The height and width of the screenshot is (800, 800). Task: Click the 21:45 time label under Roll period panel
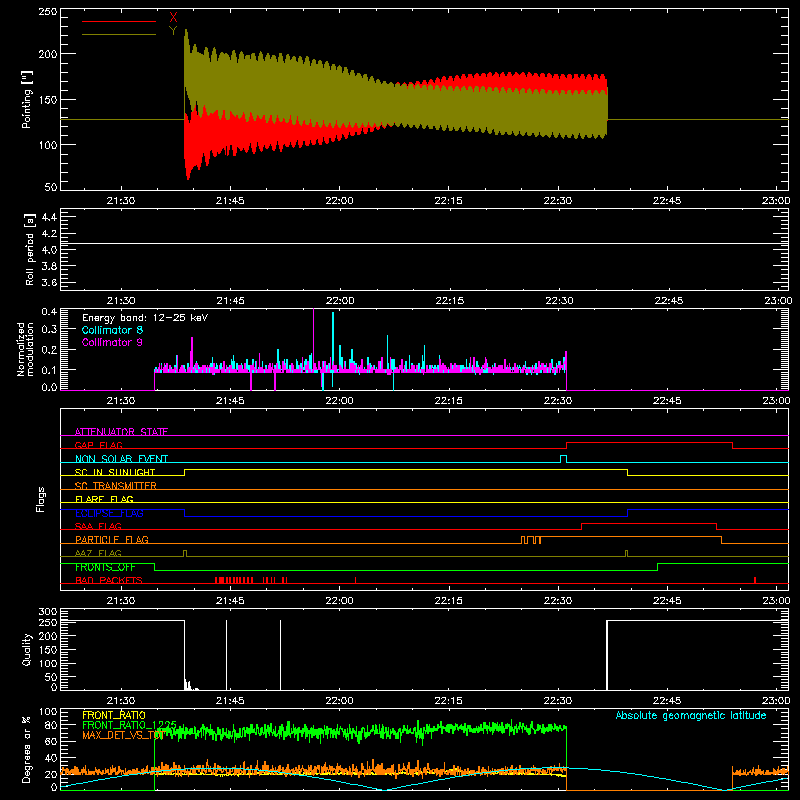[x=230, y=301]
